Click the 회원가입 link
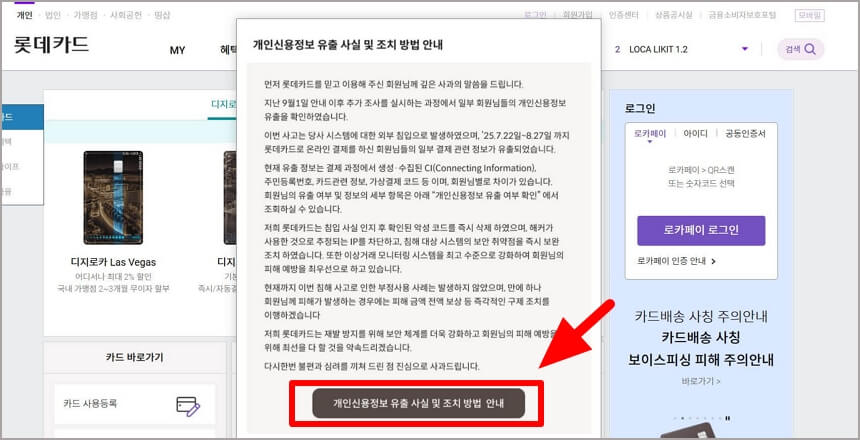This screenshot has height=440, width=860. click(x=578, y=15)
